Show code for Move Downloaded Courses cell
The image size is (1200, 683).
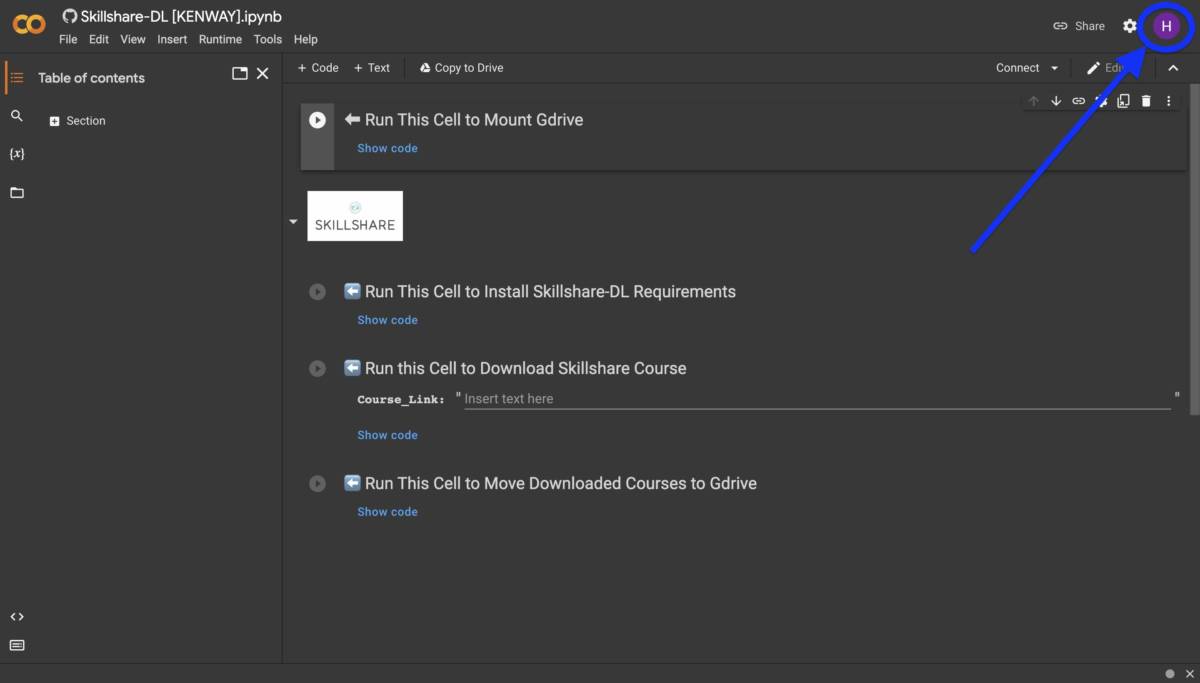[x=388, y=512]
